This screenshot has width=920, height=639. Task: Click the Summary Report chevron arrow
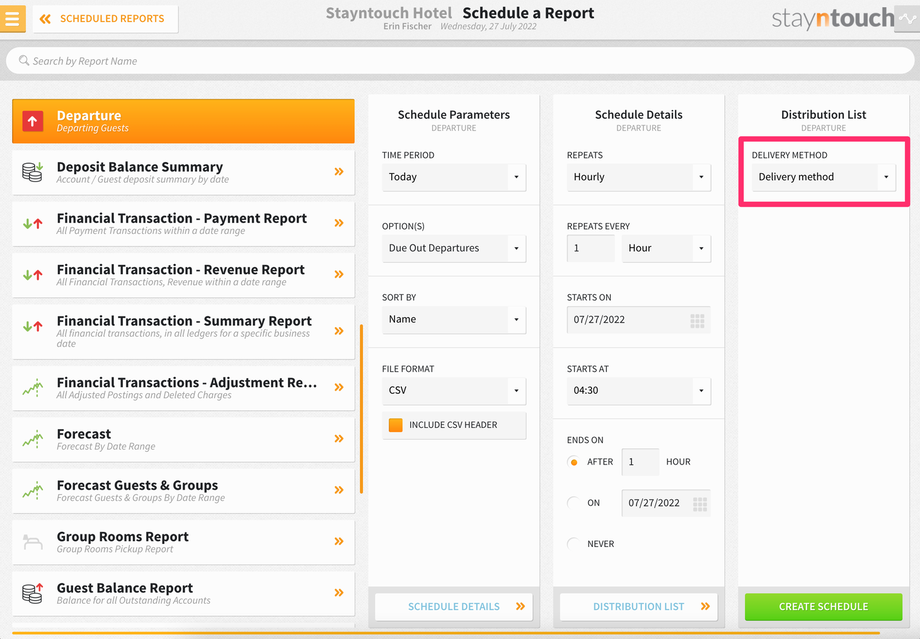click(339, 331)
